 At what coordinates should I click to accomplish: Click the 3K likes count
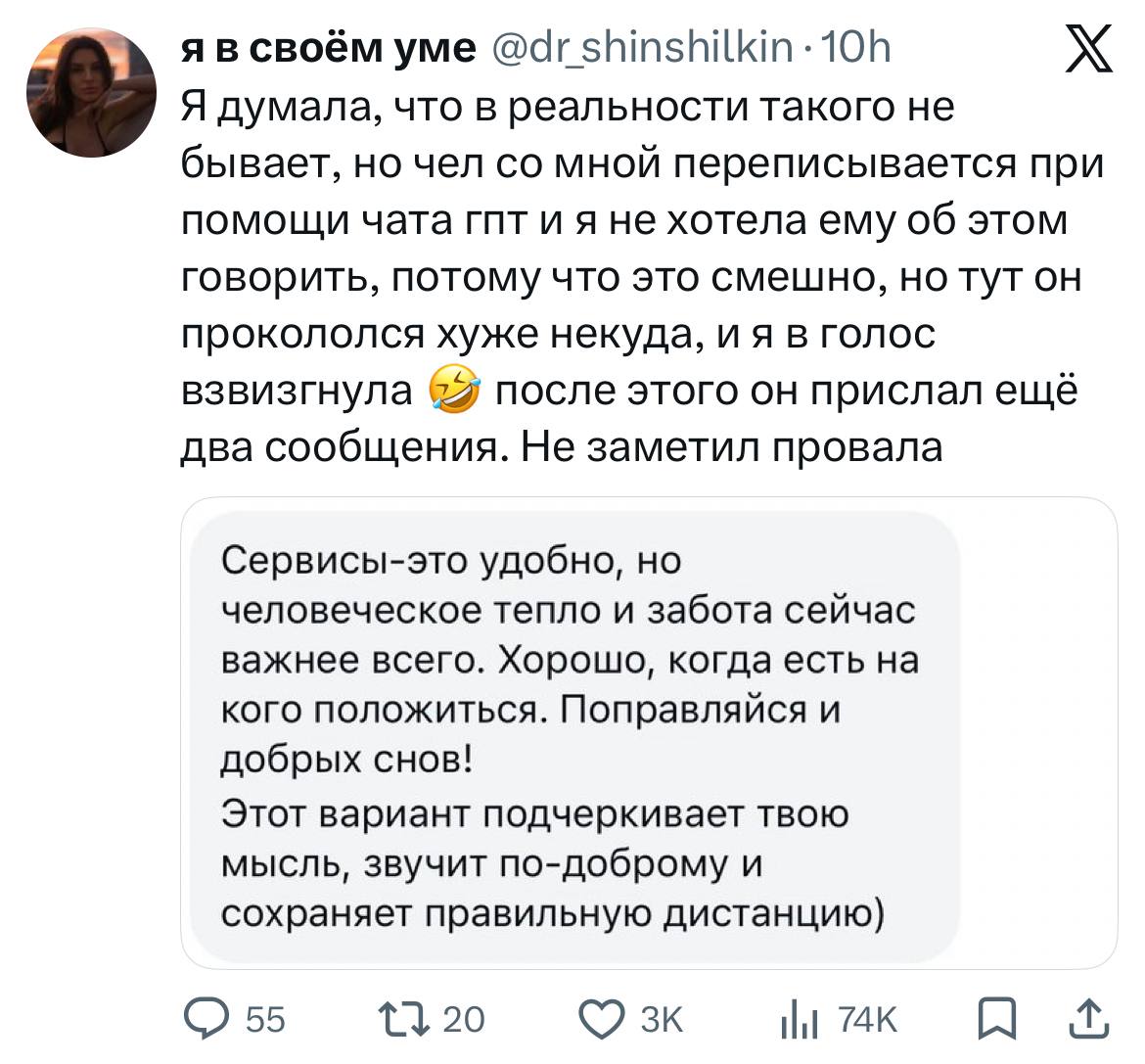(x=662, y=1021)
